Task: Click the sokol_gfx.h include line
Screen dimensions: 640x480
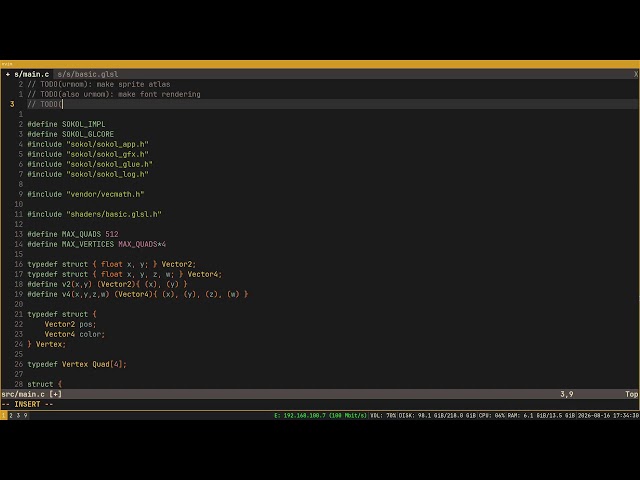Action: point(88,154)
